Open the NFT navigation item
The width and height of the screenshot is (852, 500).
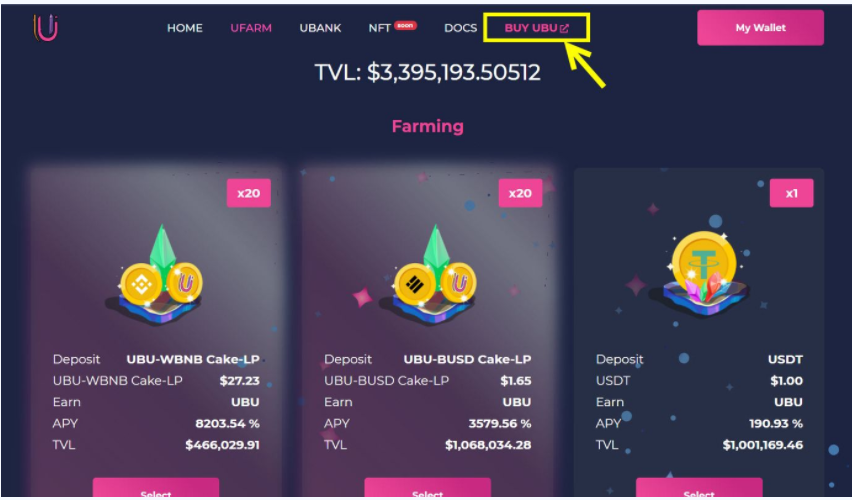tap(379, 28)
